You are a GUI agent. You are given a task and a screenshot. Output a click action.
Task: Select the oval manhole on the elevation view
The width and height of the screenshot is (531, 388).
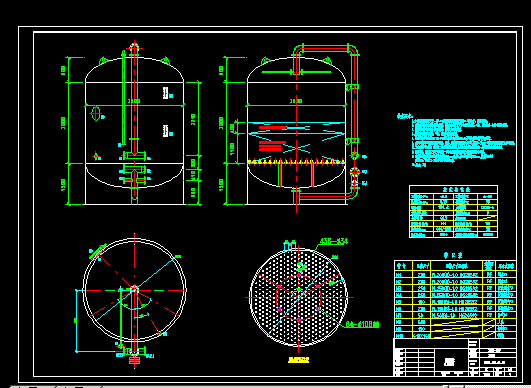point(95,113)
